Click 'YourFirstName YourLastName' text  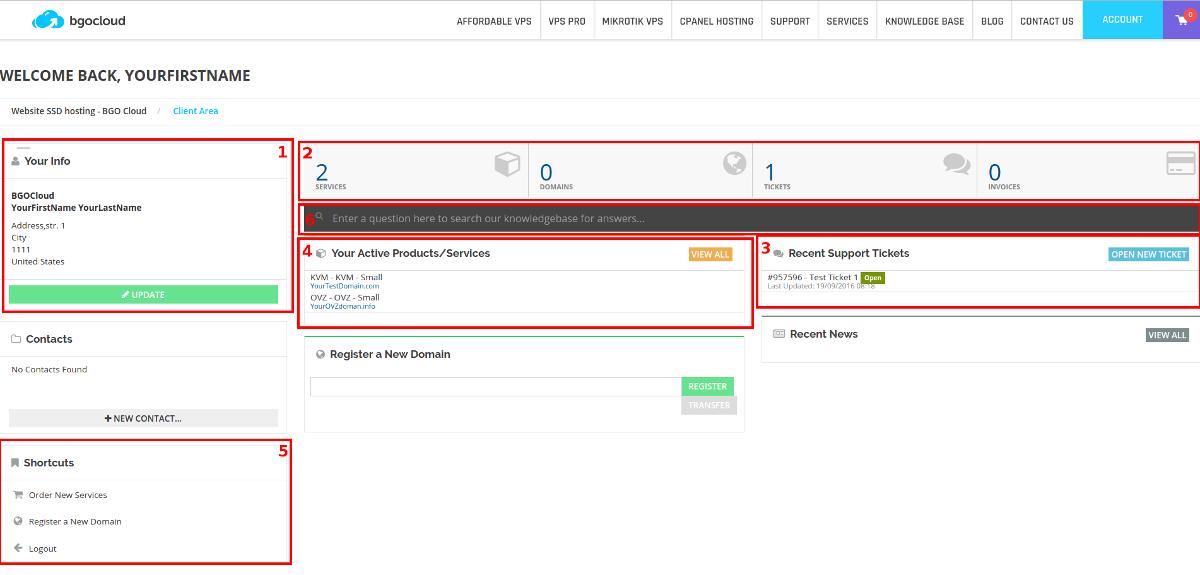(x=76, y=208)
